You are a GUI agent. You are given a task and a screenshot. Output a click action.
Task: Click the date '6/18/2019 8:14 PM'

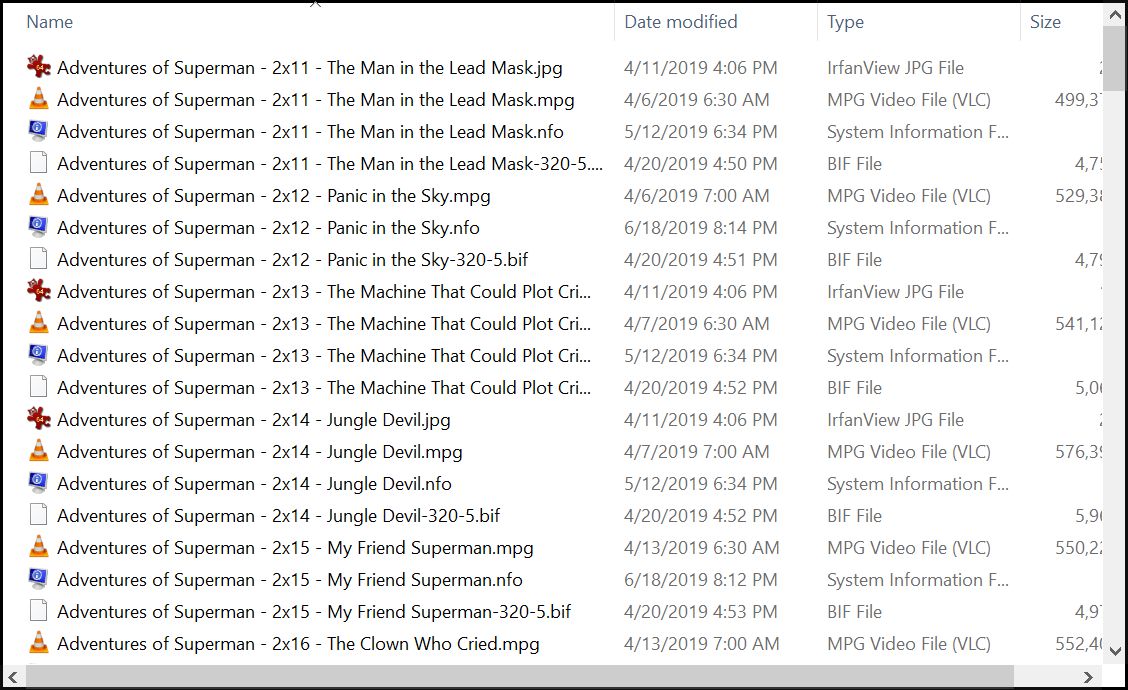tap(701, 227)
